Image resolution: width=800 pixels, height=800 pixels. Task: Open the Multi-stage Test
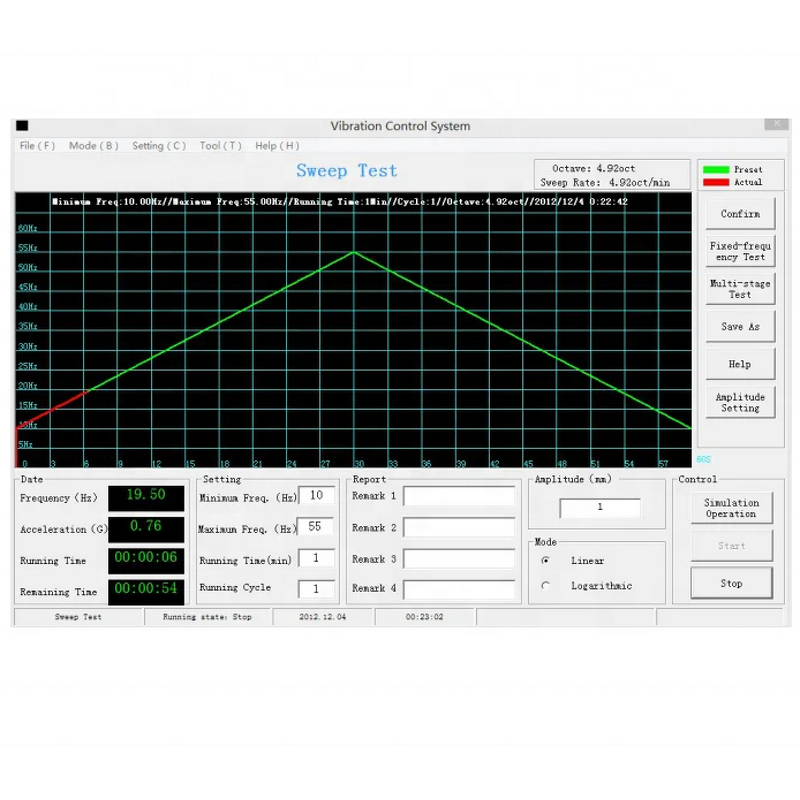click(x=740, y=289)
